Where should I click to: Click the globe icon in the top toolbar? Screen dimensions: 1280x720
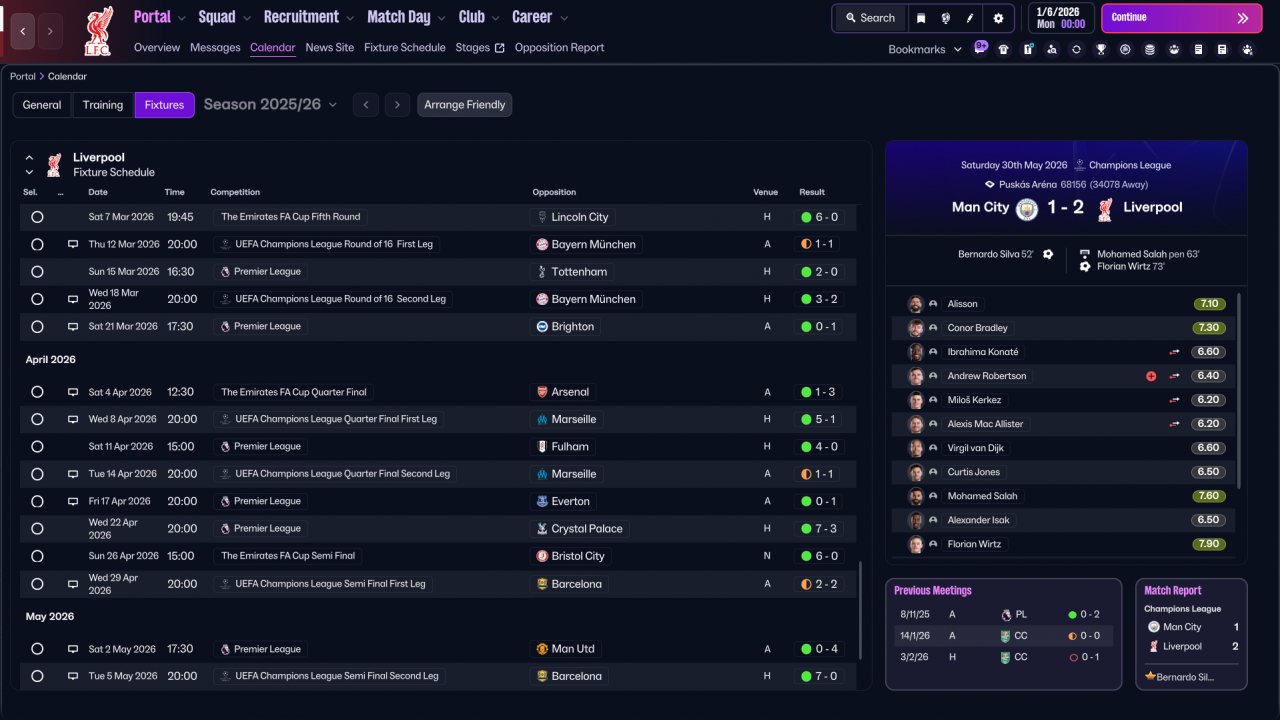(x=945, y=18)
